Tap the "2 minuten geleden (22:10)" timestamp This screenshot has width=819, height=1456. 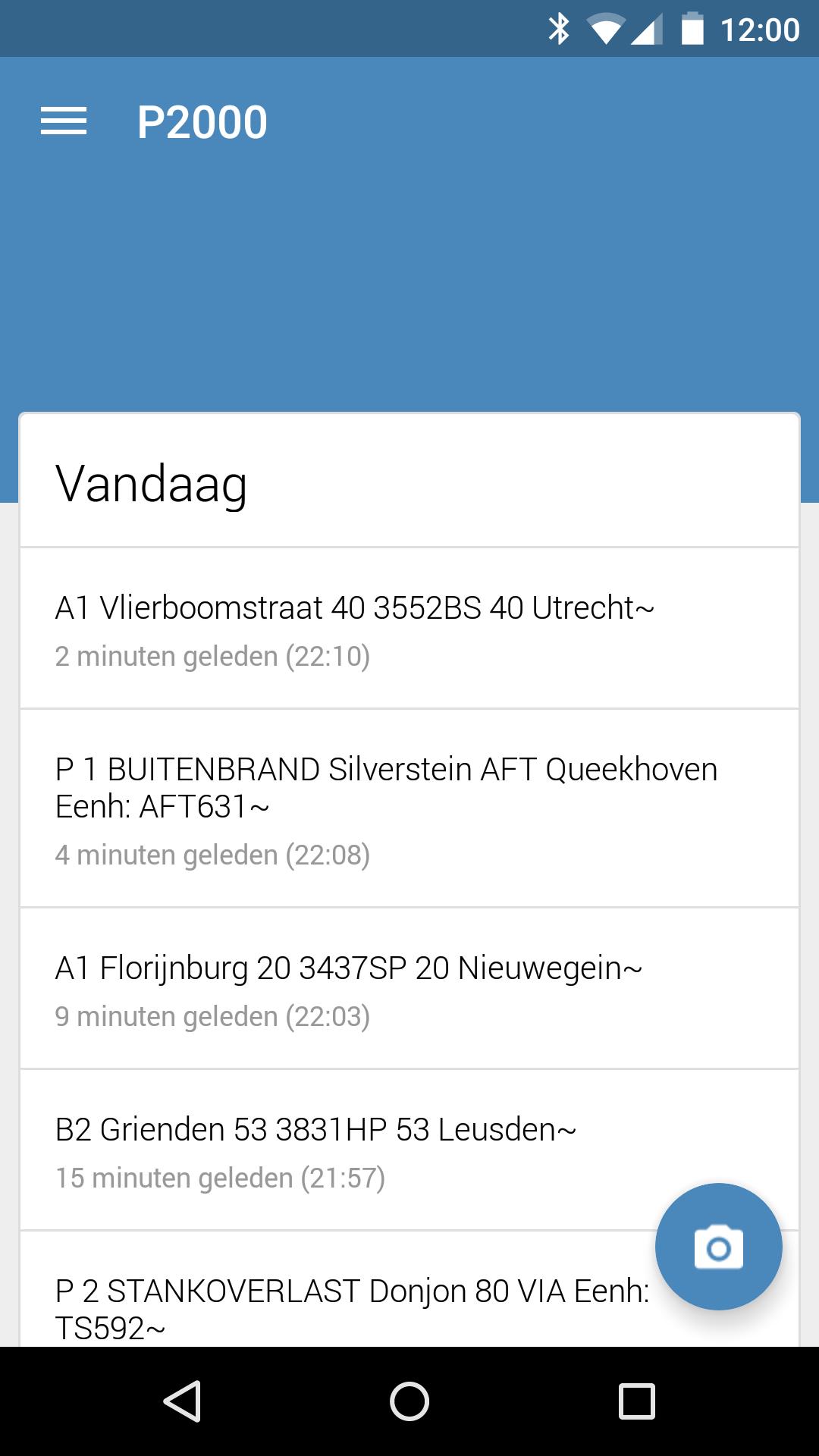point(212,657)
